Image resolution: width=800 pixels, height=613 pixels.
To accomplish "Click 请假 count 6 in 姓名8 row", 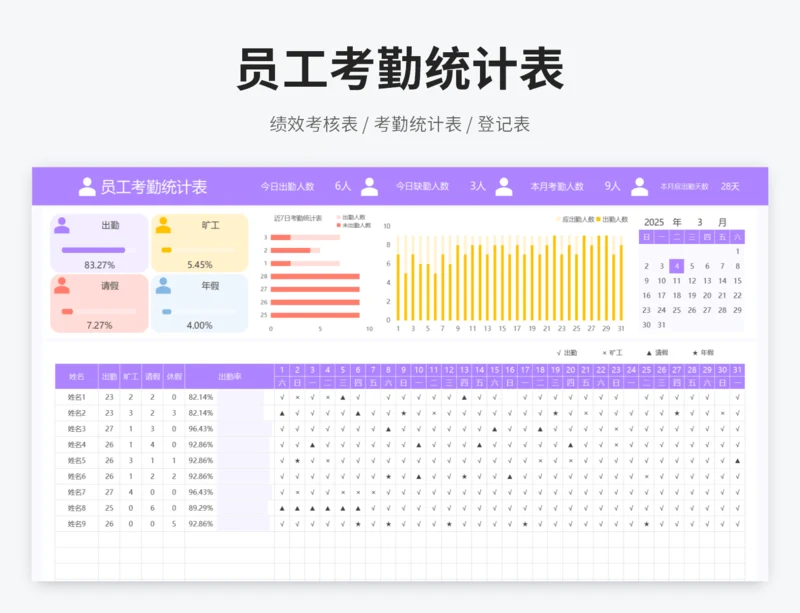I will click(x=153, y=508).
